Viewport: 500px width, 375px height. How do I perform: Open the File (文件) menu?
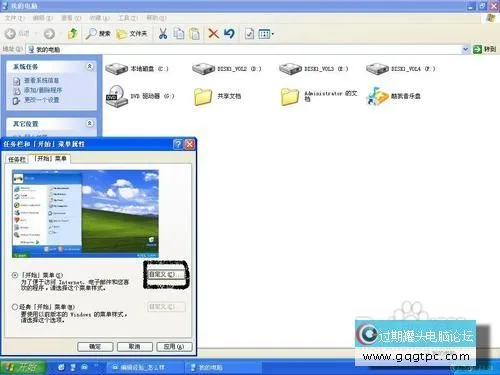click(15, 18)
